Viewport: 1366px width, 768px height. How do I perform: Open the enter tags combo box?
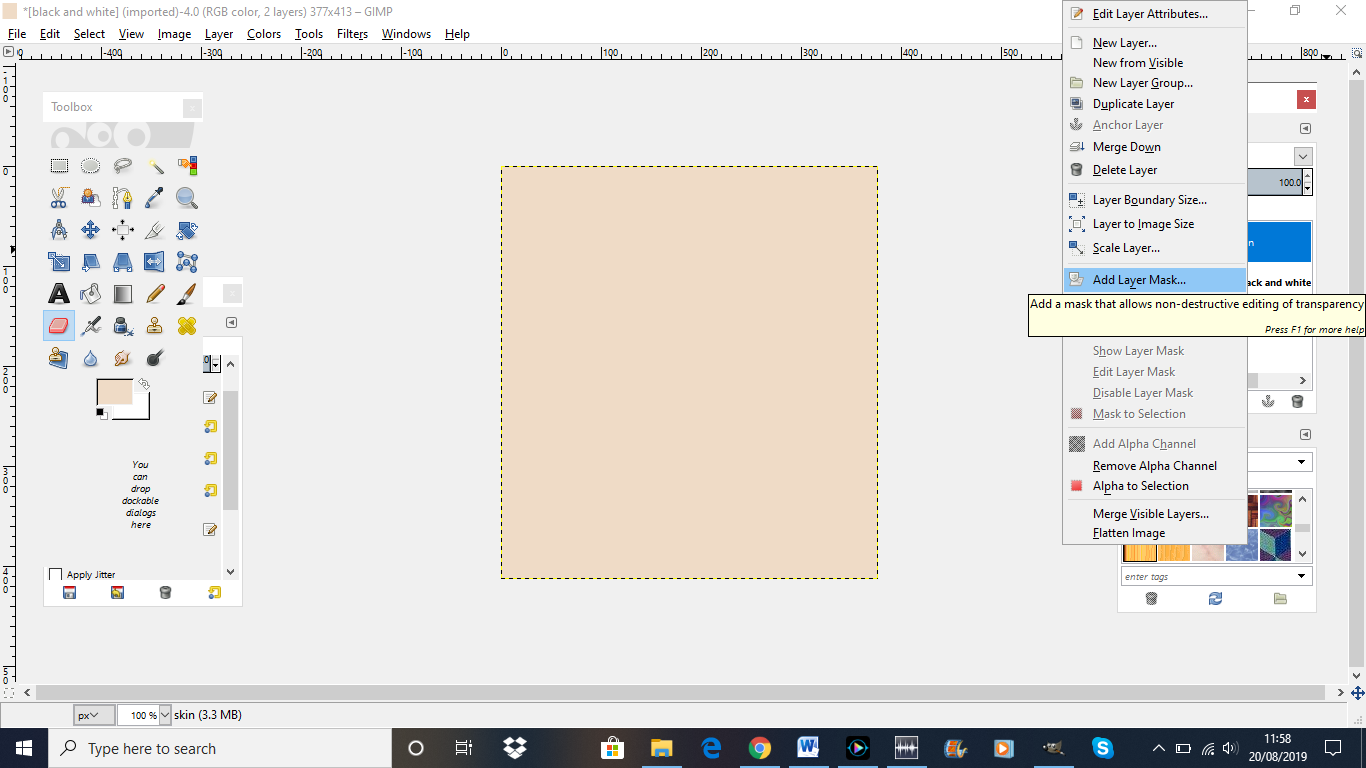click(1215, 575)
